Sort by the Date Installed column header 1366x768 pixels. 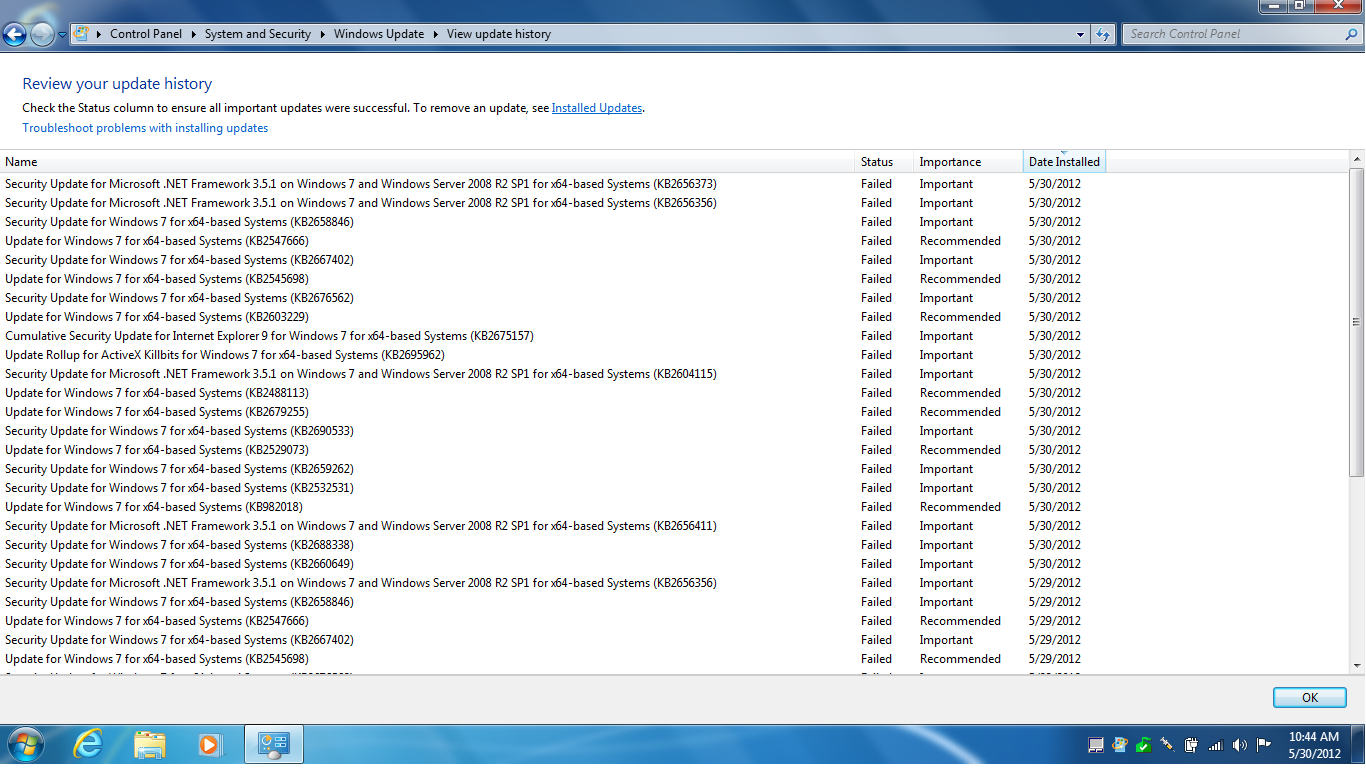point(1064,162)
